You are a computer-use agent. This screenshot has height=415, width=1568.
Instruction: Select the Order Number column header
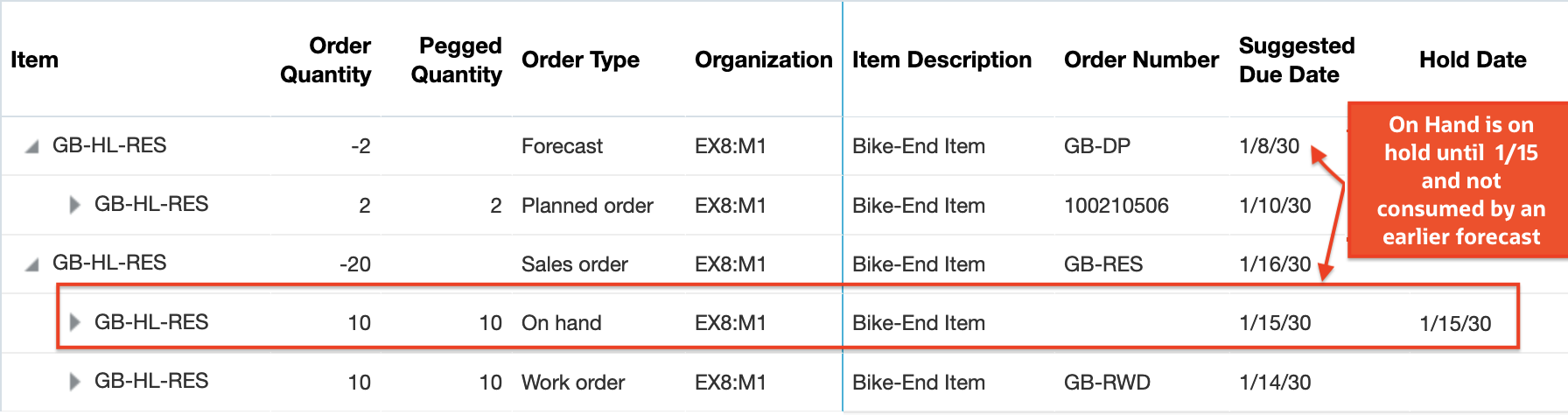pos(1141,60)
